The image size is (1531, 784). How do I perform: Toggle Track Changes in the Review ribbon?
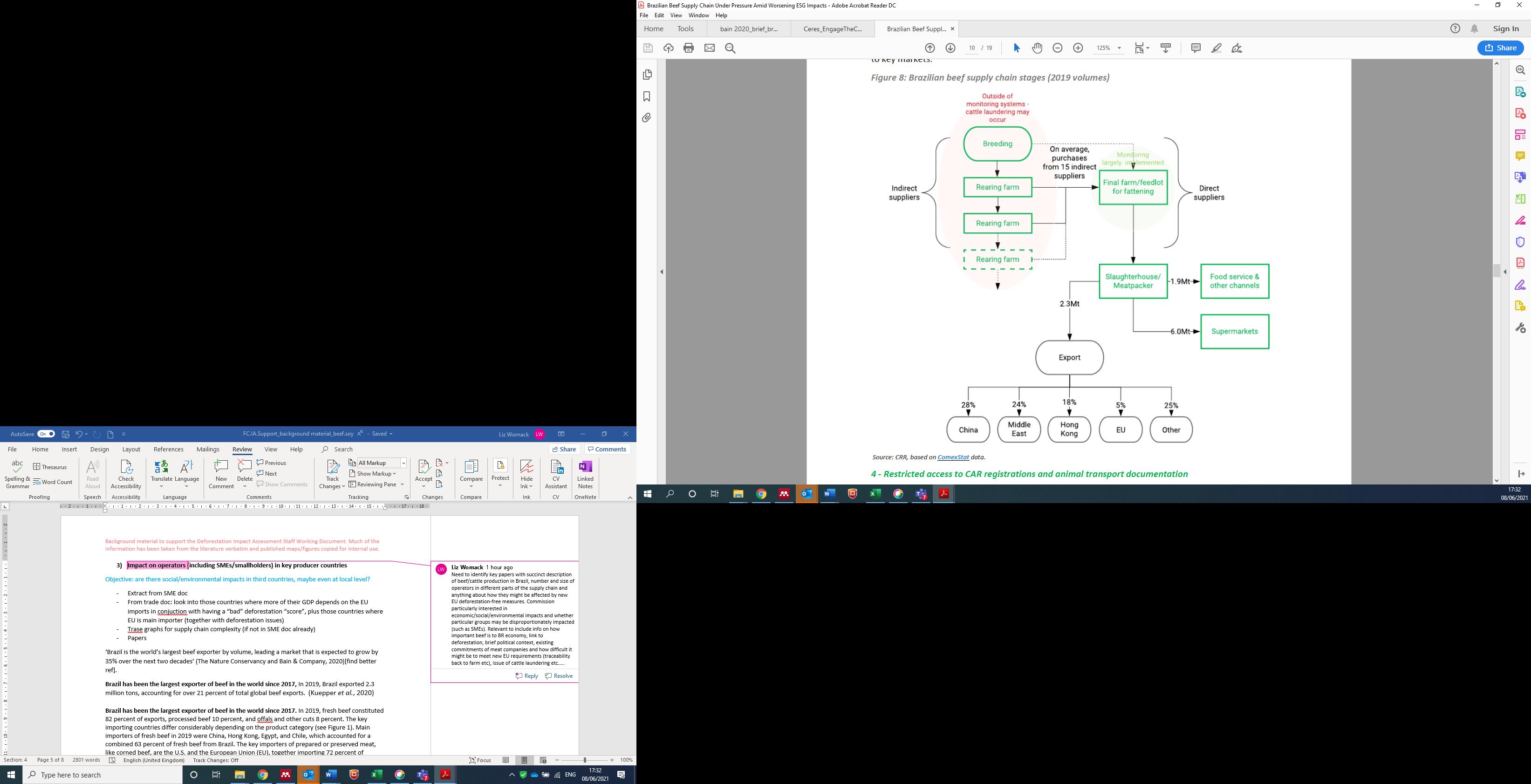(332, 470)
